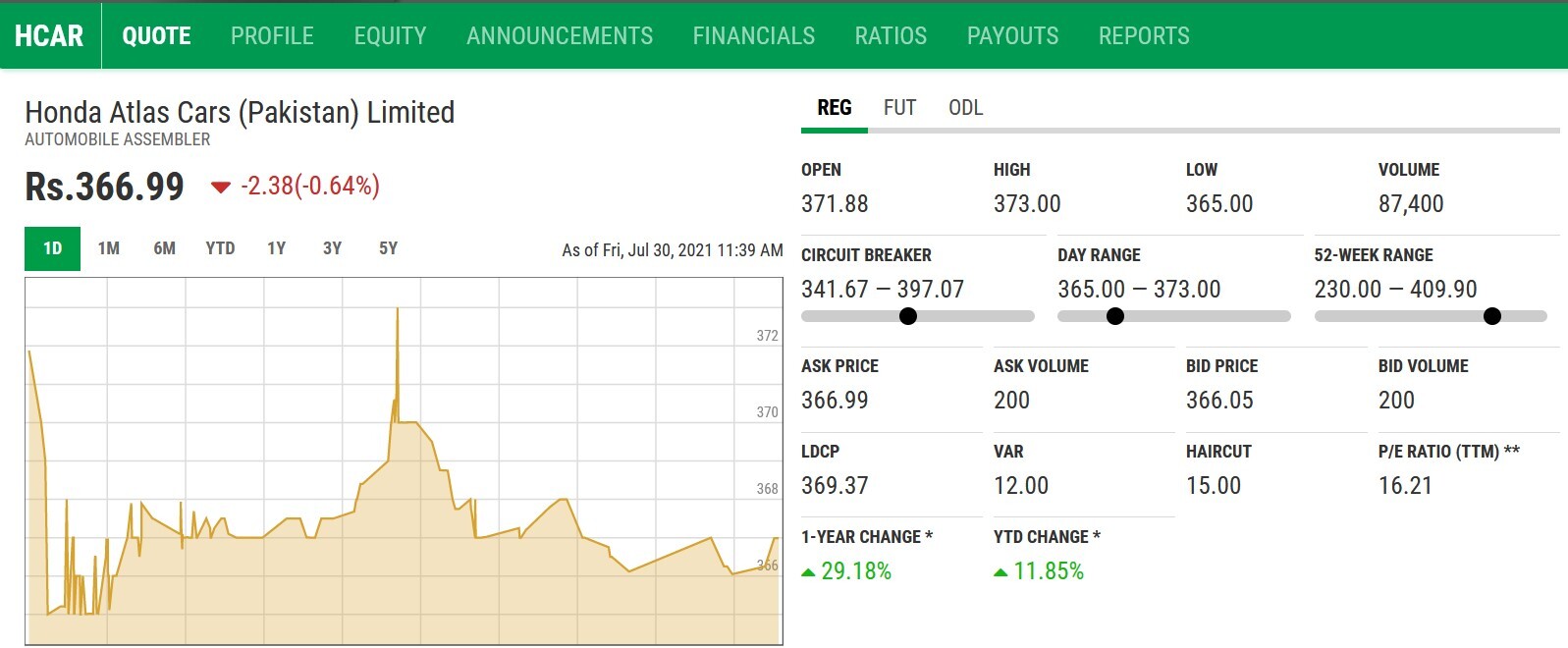The width and height of the screenshot is (1568, 648).
Task: Click the HCAR symbol in the header
Action: point(49,36)
